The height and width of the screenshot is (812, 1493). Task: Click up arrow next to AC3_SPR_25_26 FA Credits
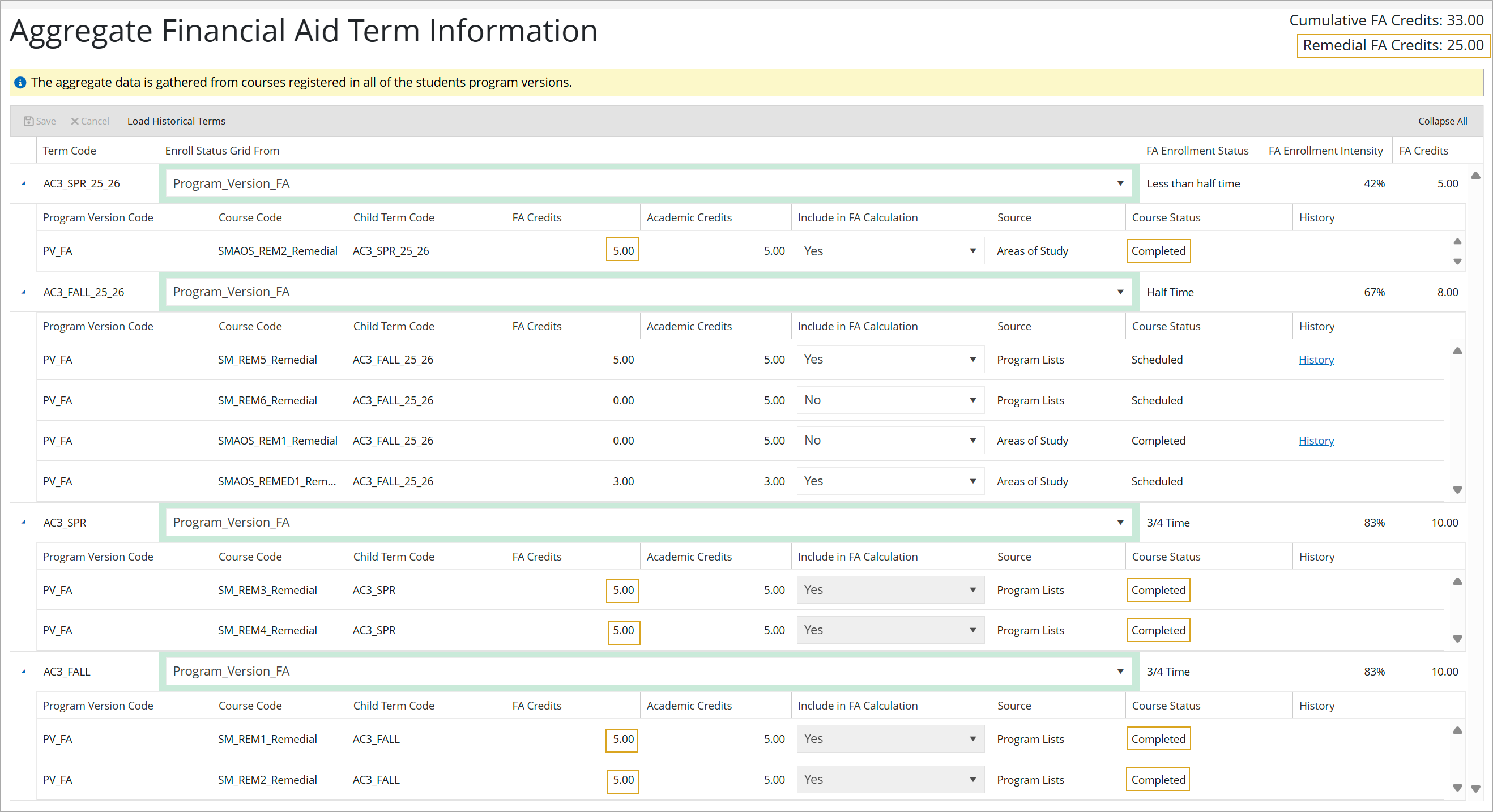[1475, 176]
